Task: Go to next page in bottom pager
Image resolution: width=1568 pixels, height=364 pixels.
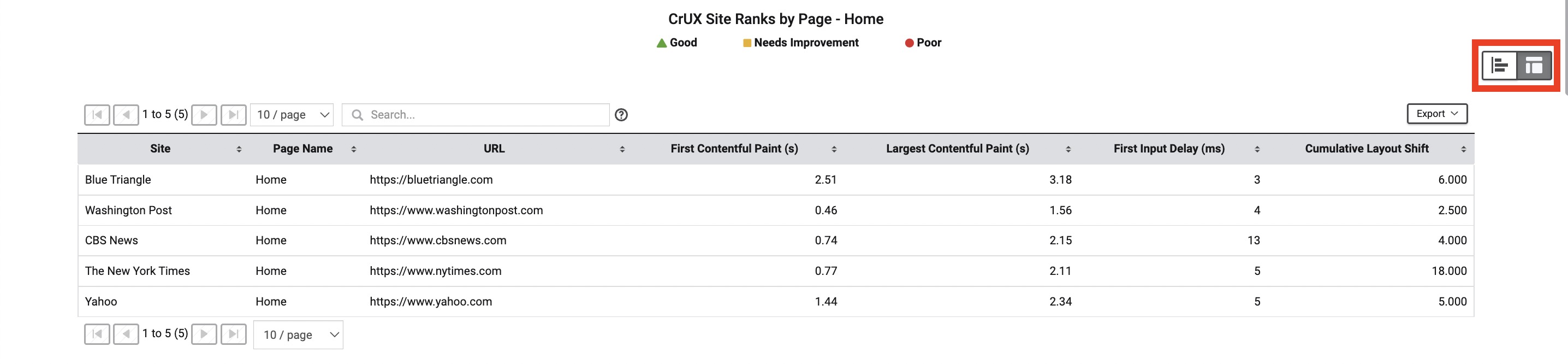Action: tap(204, 334)
